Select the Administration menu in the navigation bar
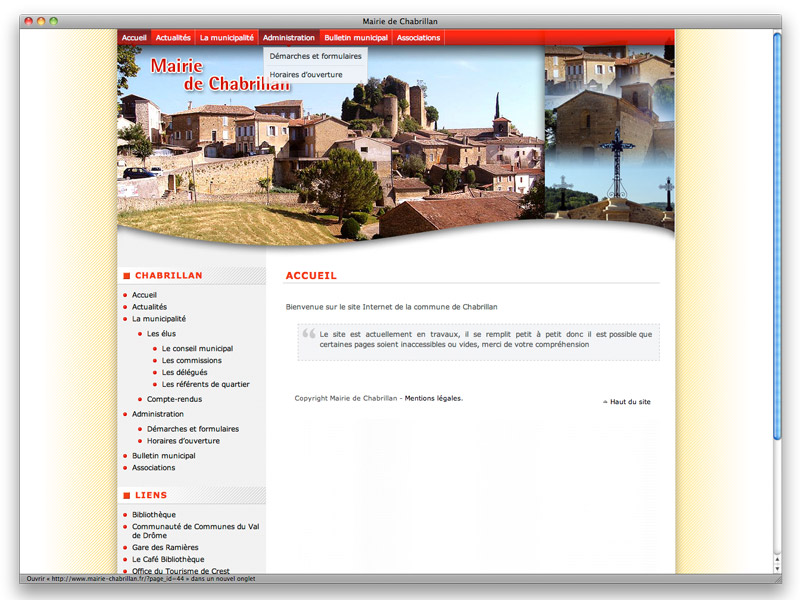 coord(289,38)
